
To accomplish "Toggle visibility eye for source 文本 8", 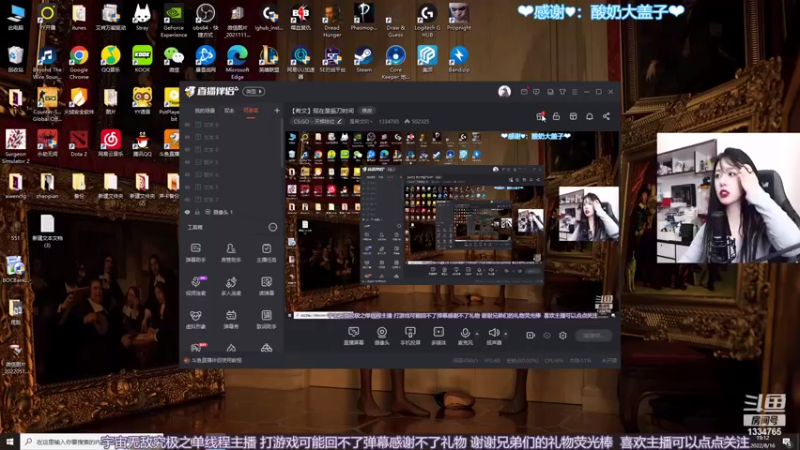I will click(187, 137).
